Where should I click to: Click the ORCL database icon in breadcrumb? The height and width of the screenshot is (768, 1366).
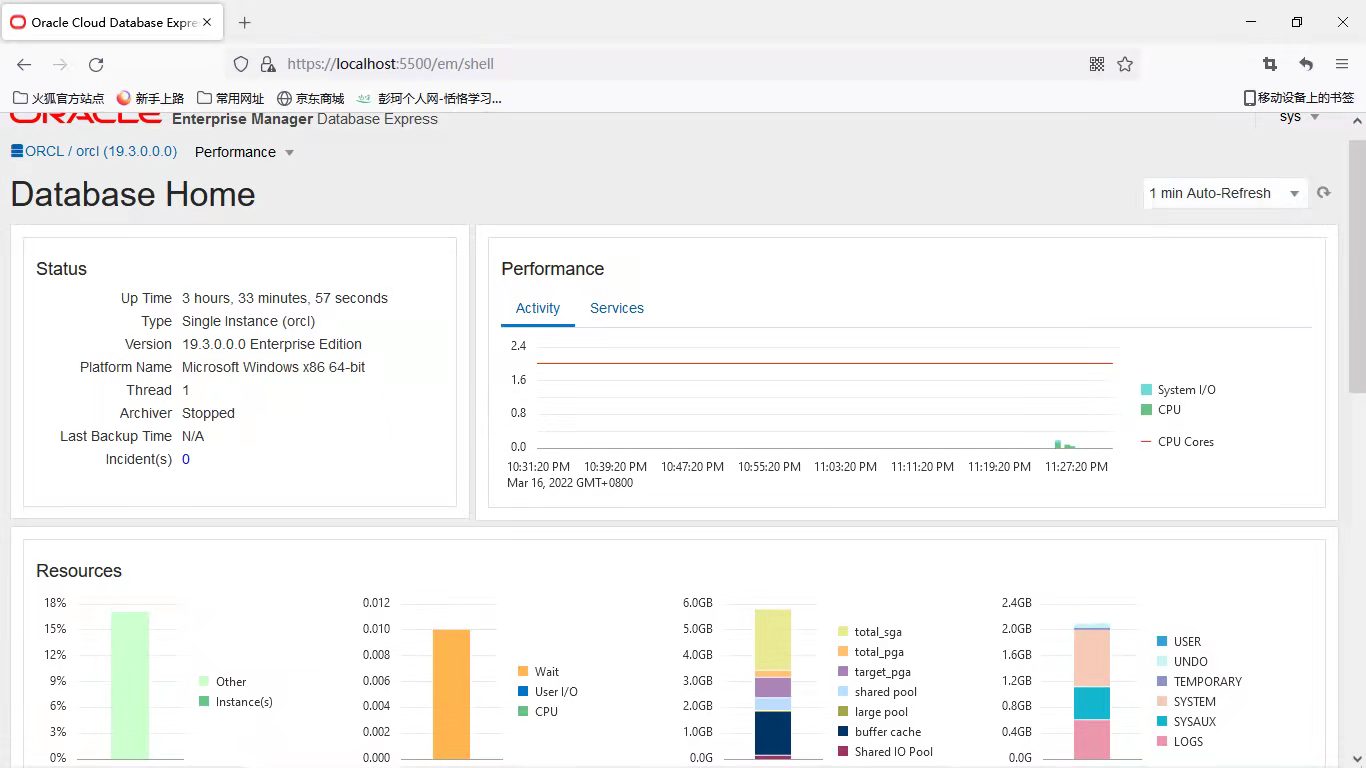17,151
